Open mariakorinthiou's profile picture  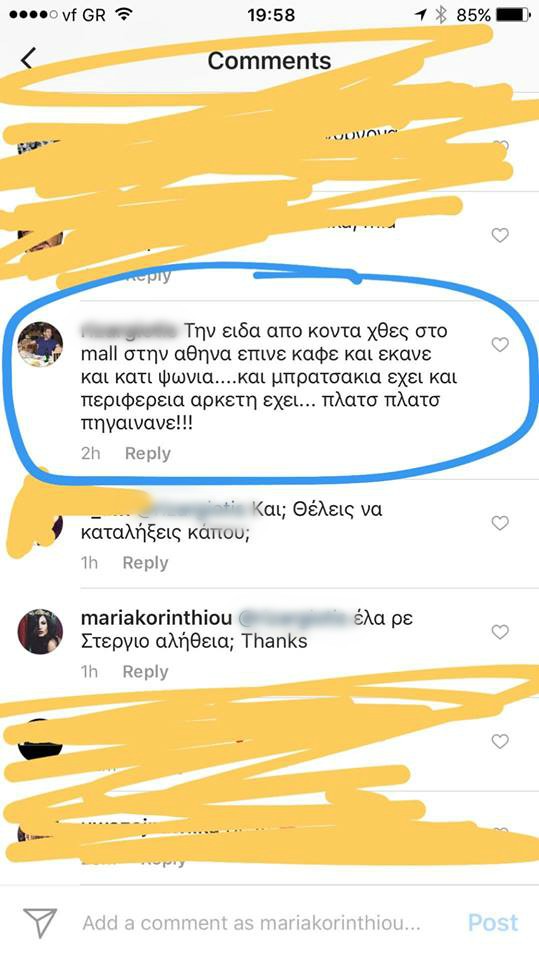pos(40,632)
